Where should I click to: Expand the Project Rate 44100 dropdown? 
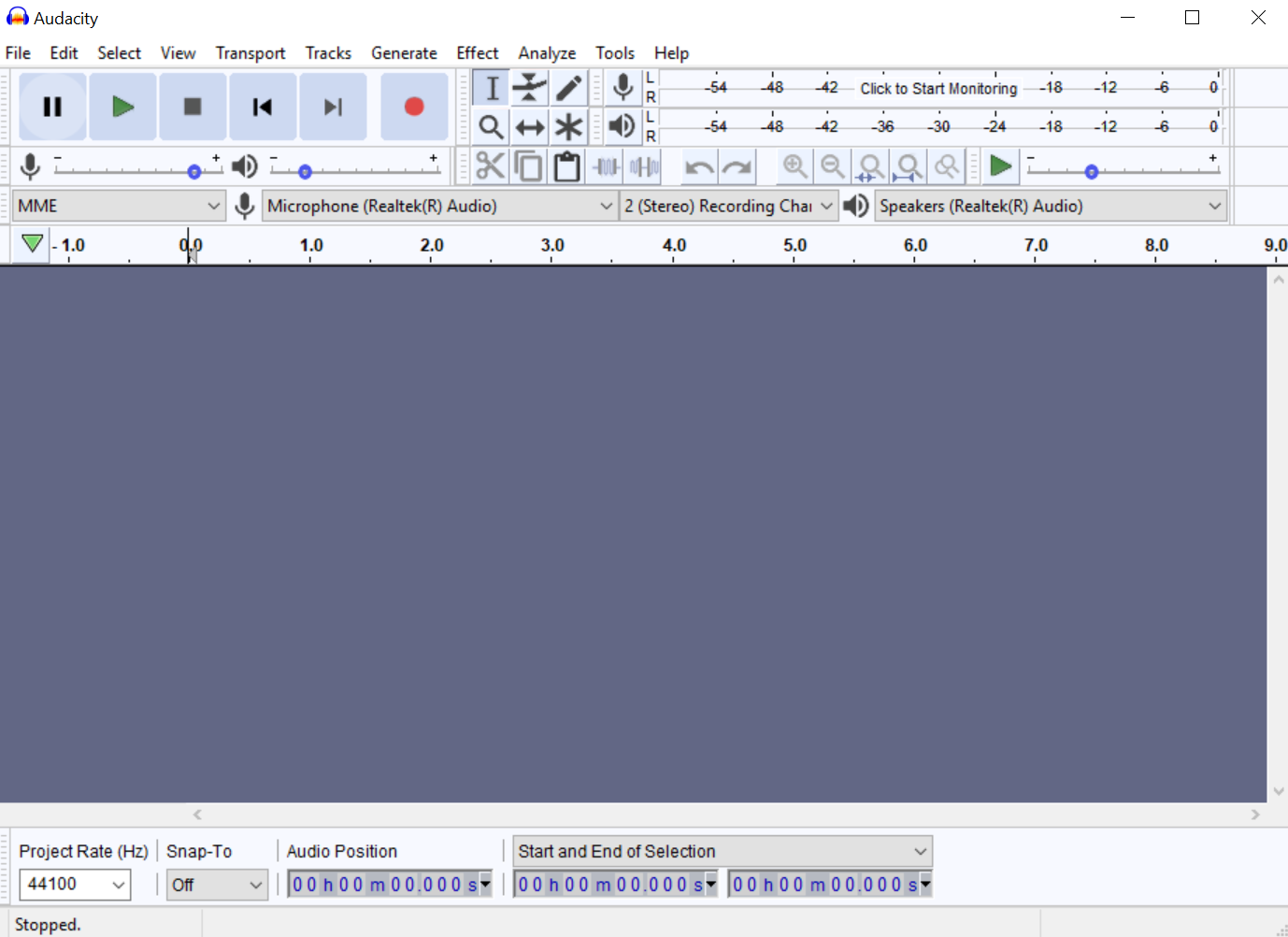point(75,885)
